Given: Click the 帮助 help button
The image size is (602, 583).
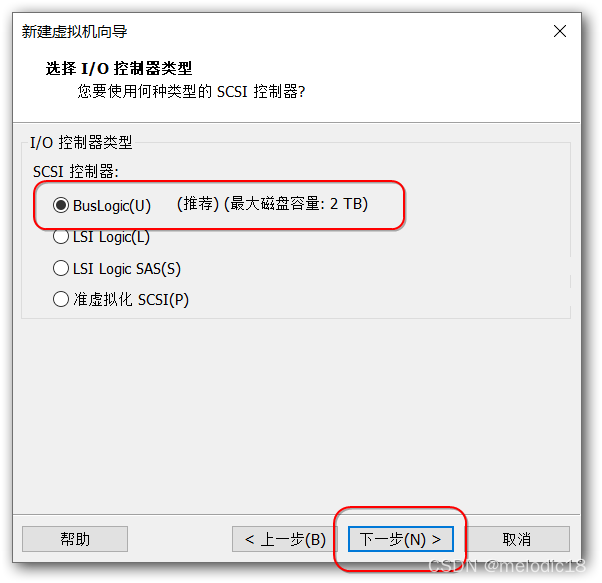Looking at the screenshot, I should click(75, 539).
